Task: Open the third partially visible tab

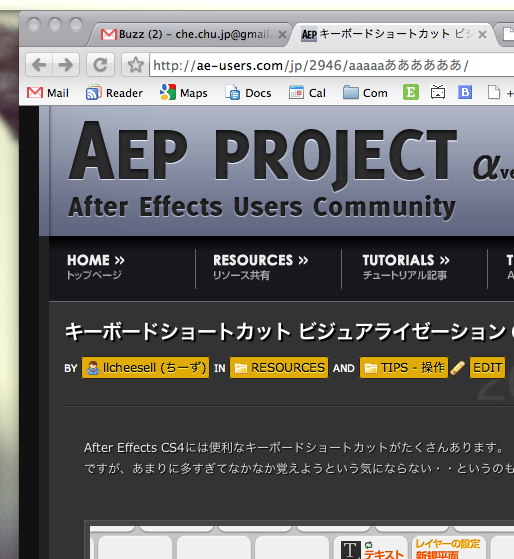Action: 507,35
